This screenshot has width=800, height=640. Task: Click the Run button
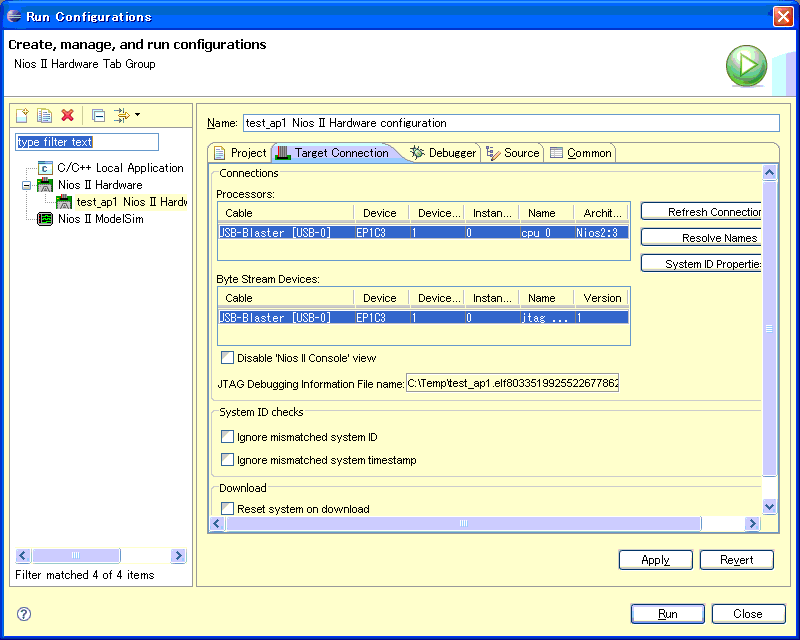point(668,614)
